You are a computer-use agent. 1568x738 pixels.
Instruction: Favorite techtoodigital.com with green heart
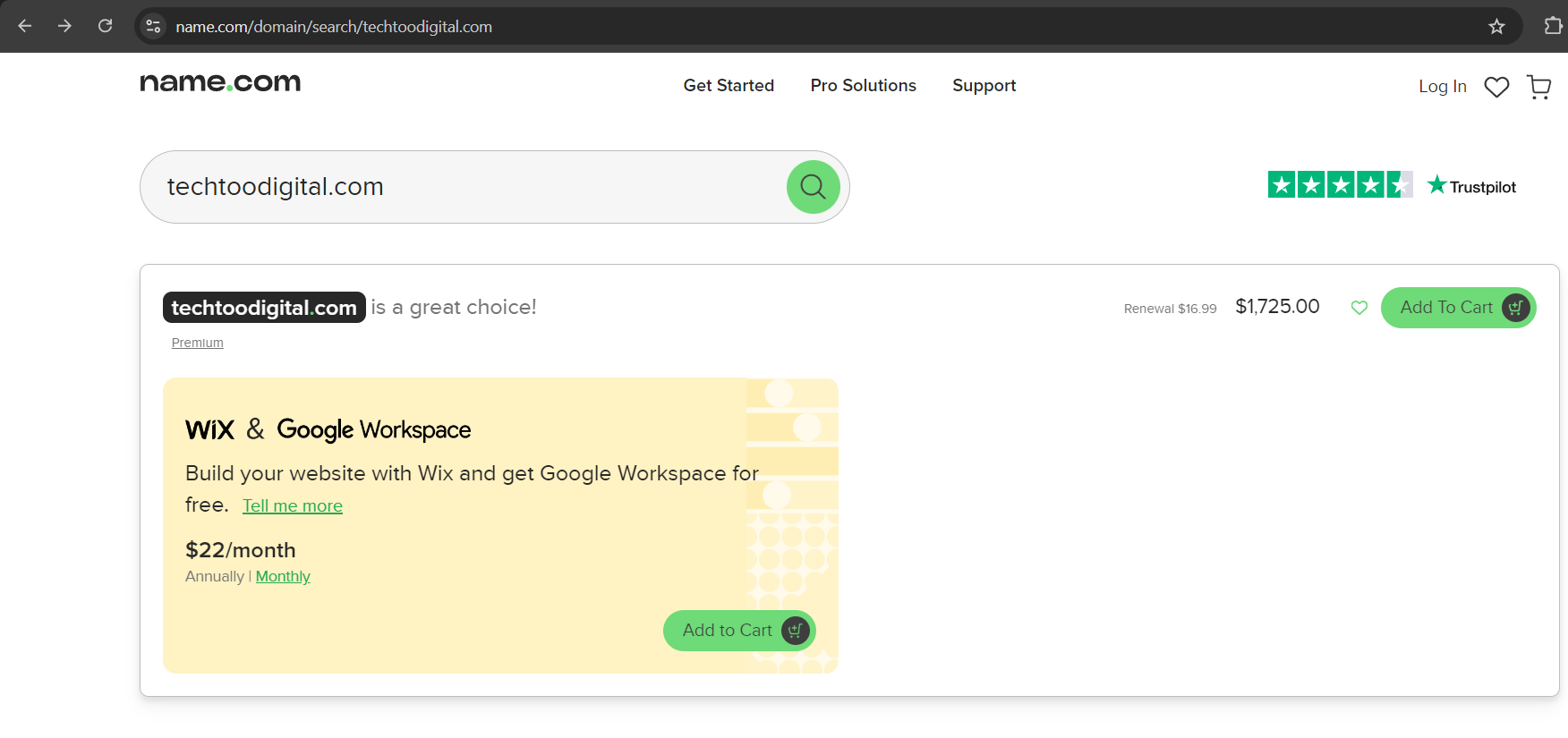click(x=1359, y=308)
